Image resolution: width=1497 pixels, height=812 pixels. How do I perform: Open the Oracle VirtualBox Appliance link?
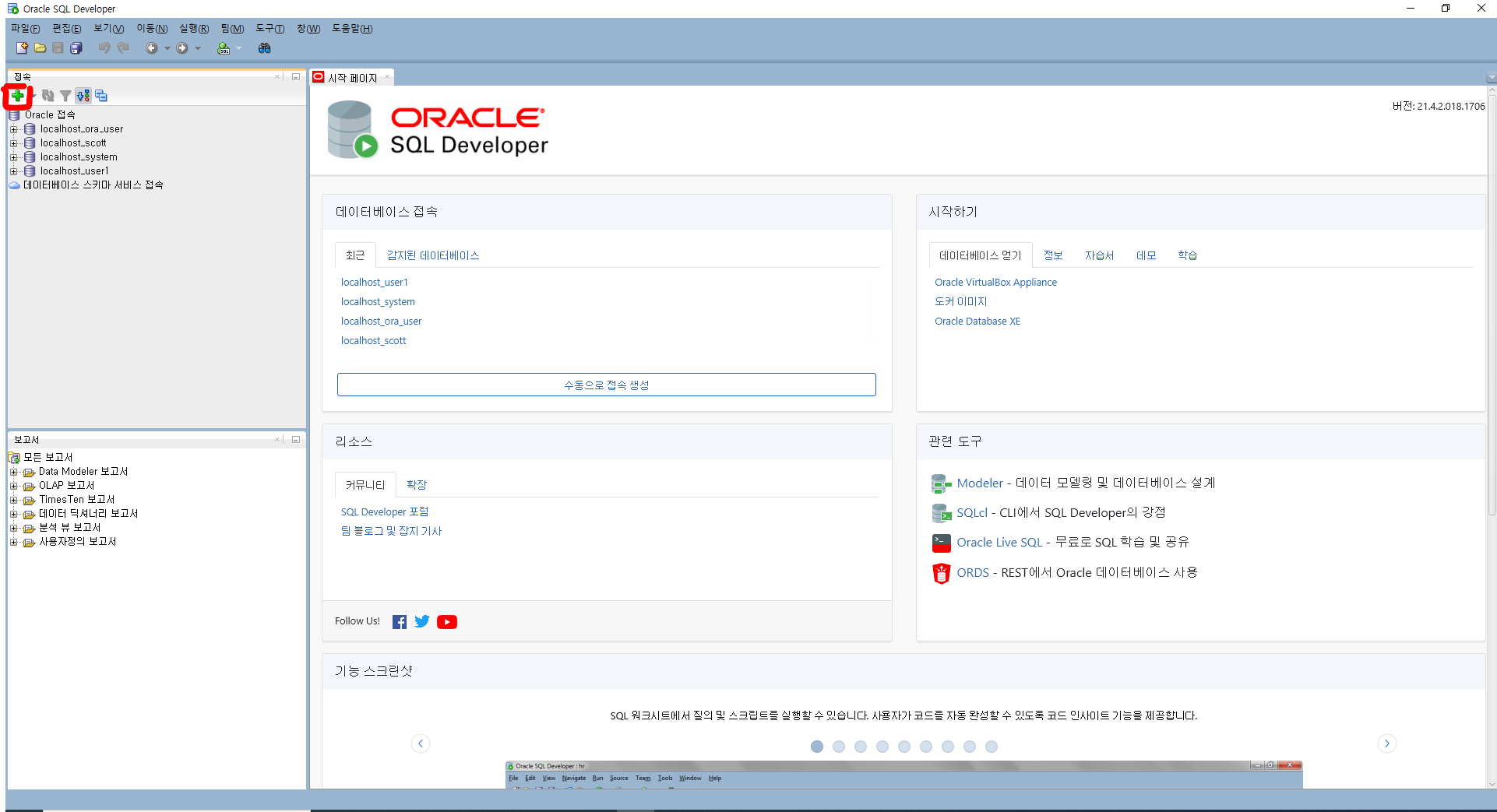tap(995, 283)
